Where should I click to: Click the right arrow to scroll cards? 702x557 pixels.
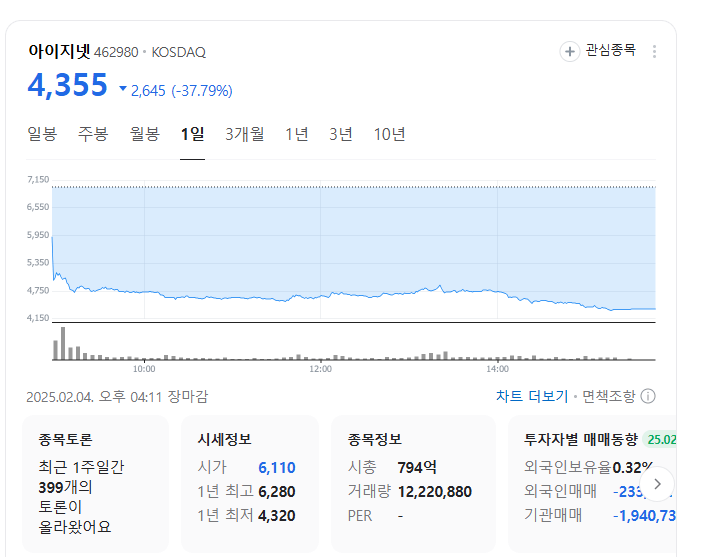pyautogui.click(x=657, y=483)
